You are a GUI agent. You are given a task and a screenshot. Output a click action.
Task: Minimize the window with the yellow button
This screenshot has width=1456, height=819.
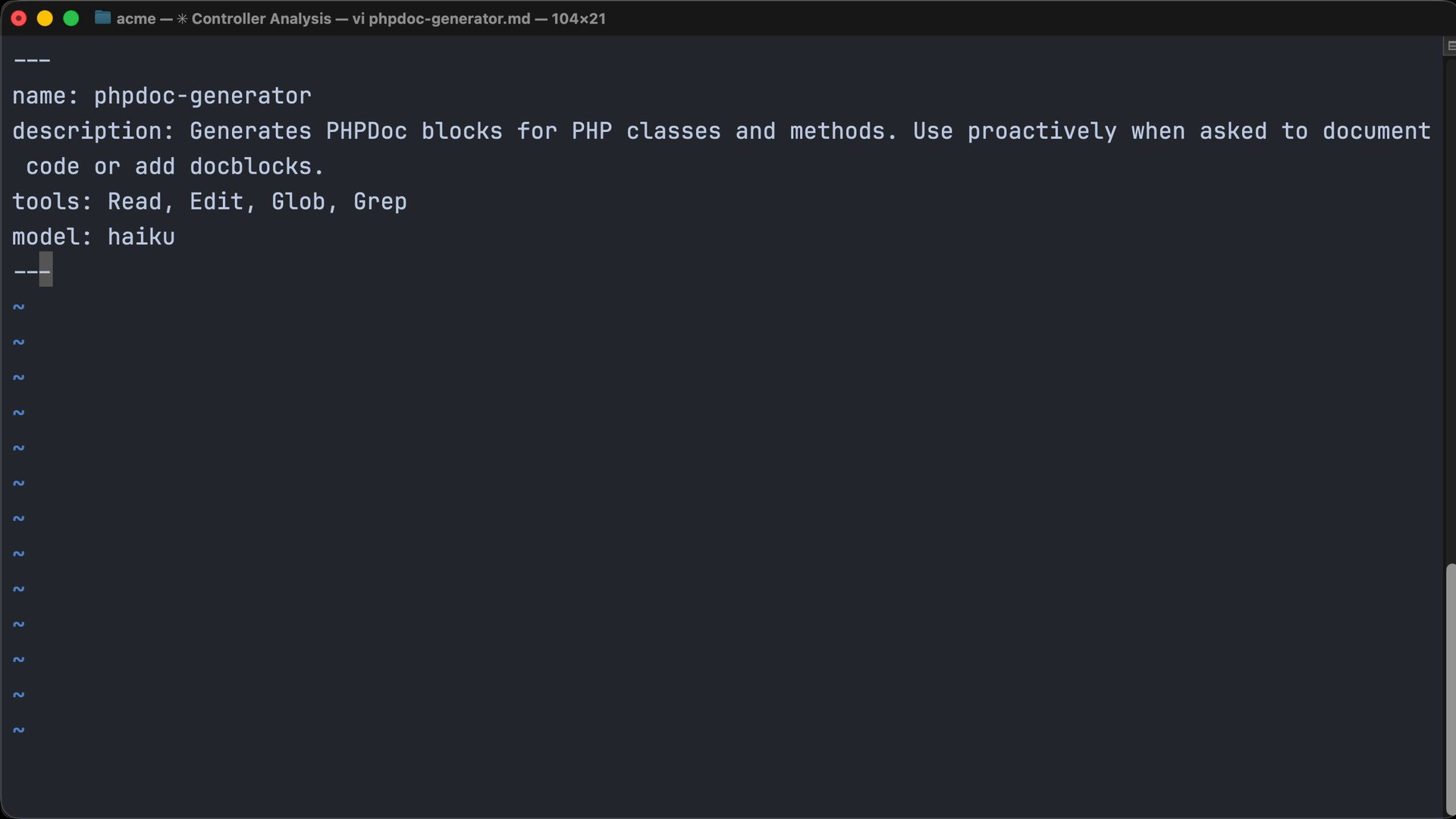(x=45, y=18)
